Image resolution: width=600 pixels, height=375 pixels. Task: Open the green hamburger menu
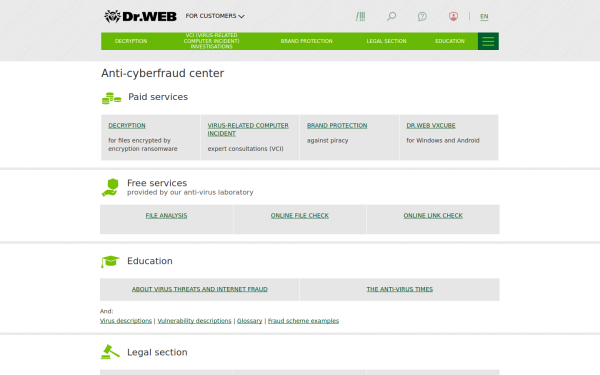point(488,41)
